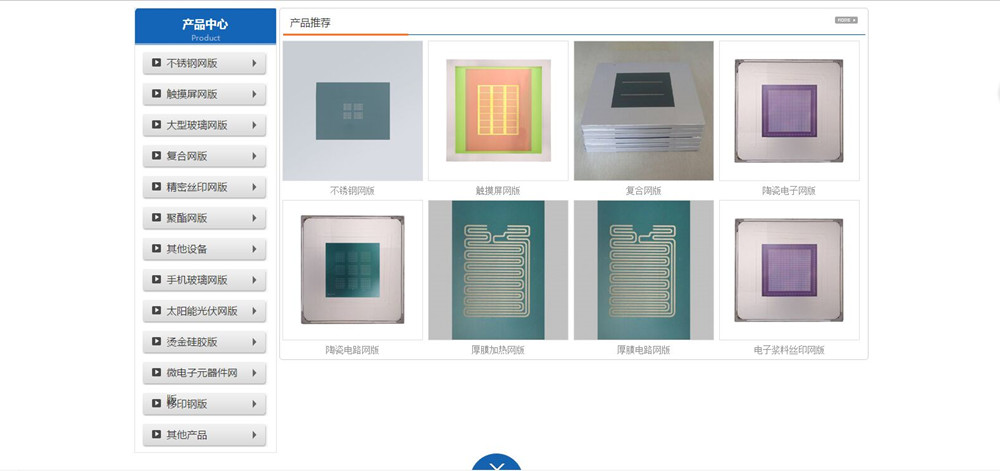The image size is (1000, 471).
Task: Expand the arrow on 太阳能光伏网版
Action: (254, 310)
